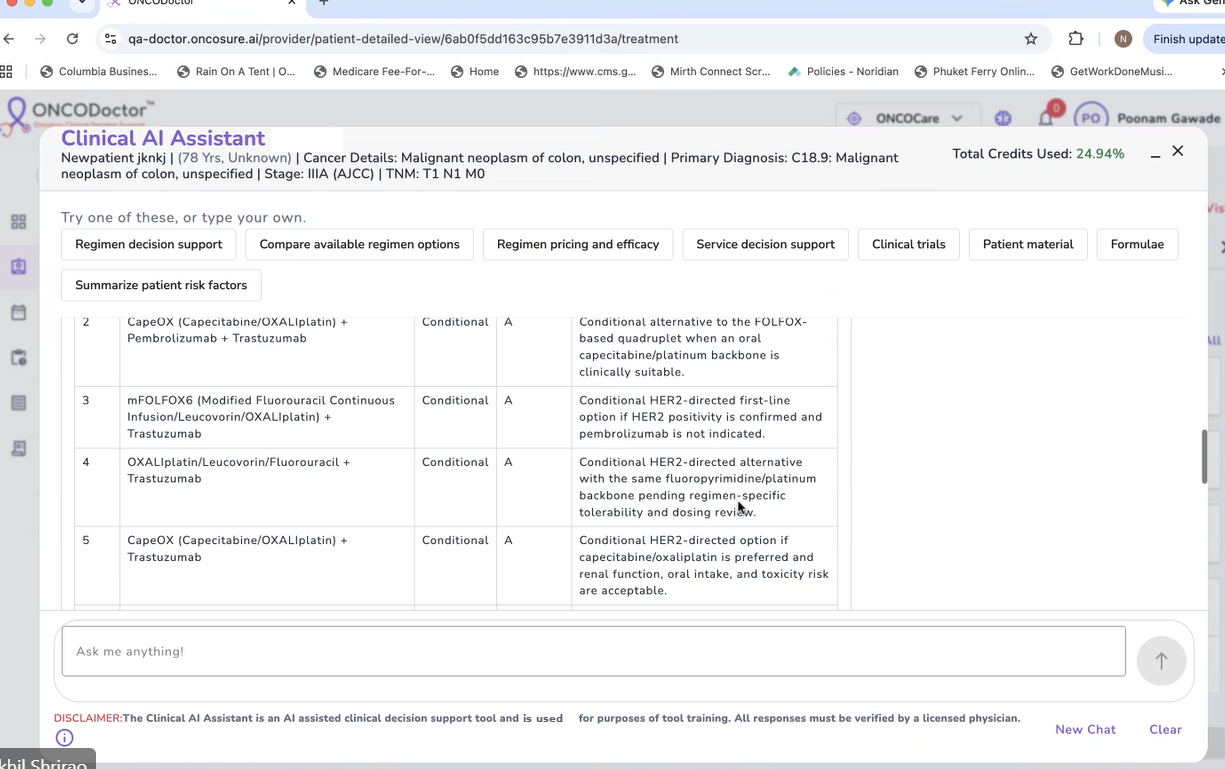1225x769 pixels.
Task: Open the notifications bell icon
Action: click(1046, 118)
